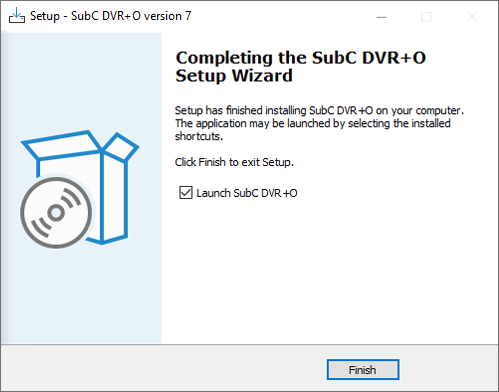Click the center hole of the disc graphic
Image resolution: width=499 pixels, height=392 pixels.
pos(56,213)
